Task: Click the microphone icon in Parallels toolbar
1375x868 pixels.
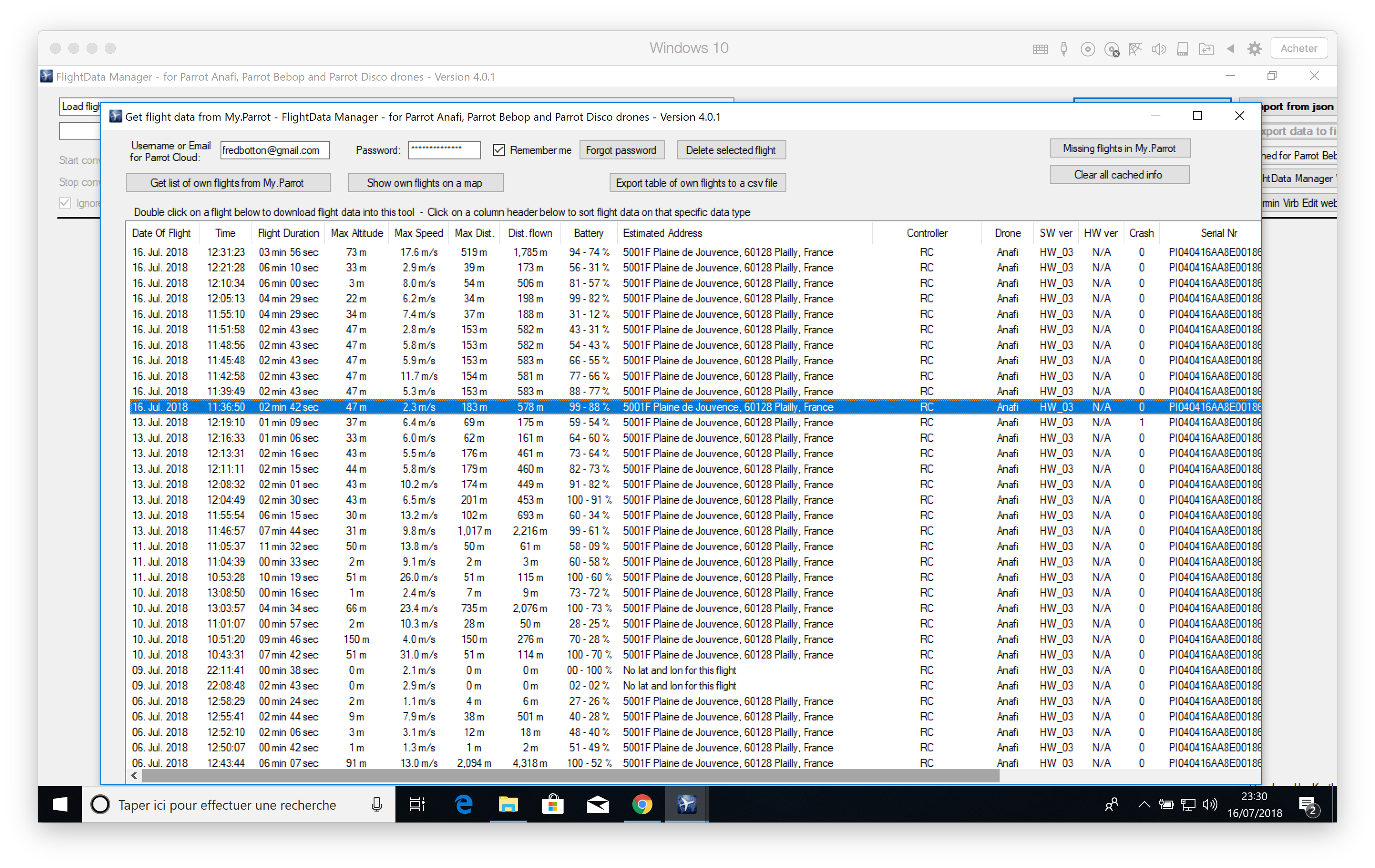Action: 1063,49
